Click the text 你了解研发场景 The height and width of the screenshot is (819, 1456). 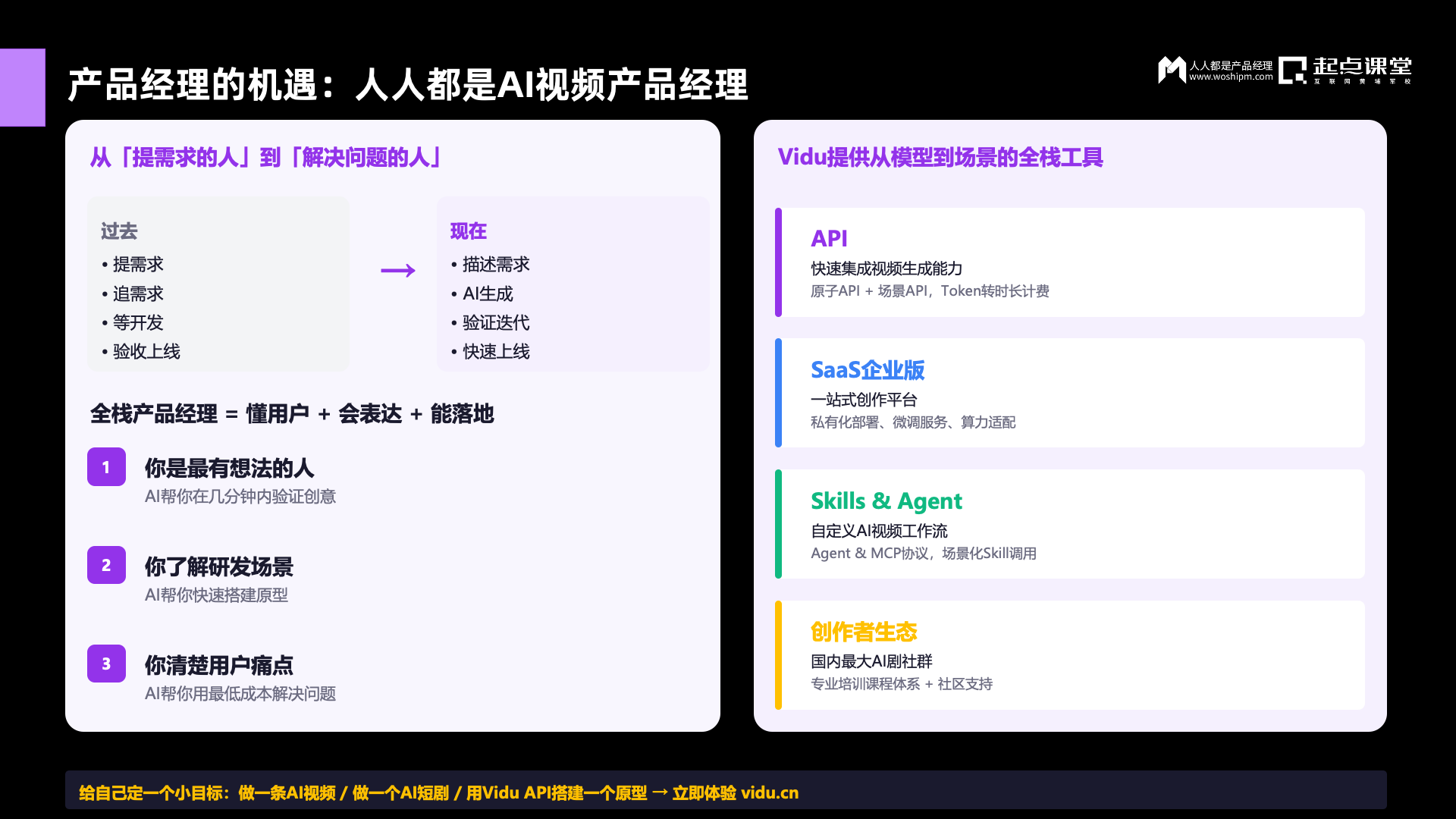[219, 567]
